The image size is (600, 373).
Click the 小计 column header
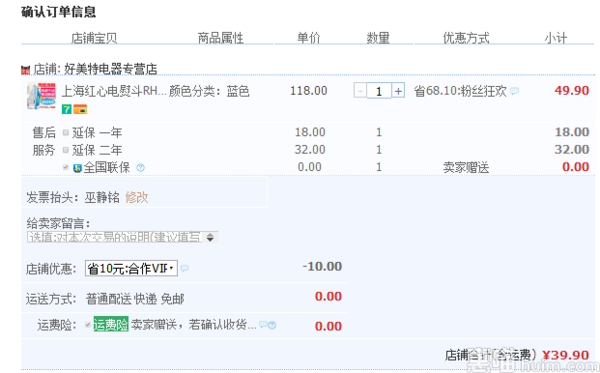coord(556,38)
